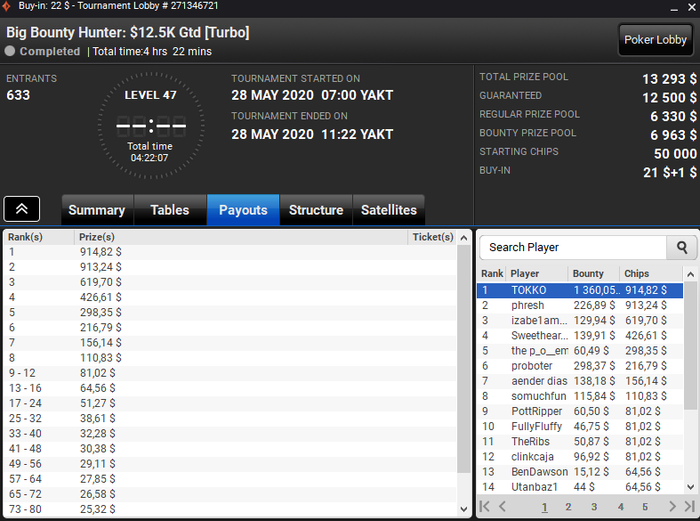The width and height of the screenshot is (700, 521).
Task: Open the Satellites tab
Action: click(x=389, y=210)
